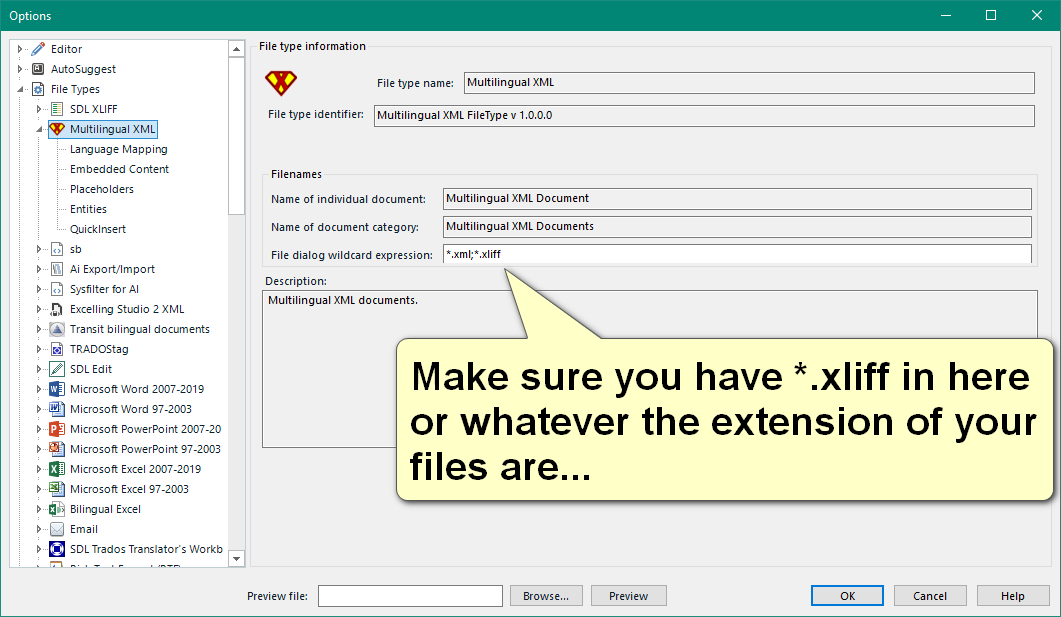This screenshot has width=1061, height=617.
Task: Click the Email envelope icon
Action: (58, 529)
